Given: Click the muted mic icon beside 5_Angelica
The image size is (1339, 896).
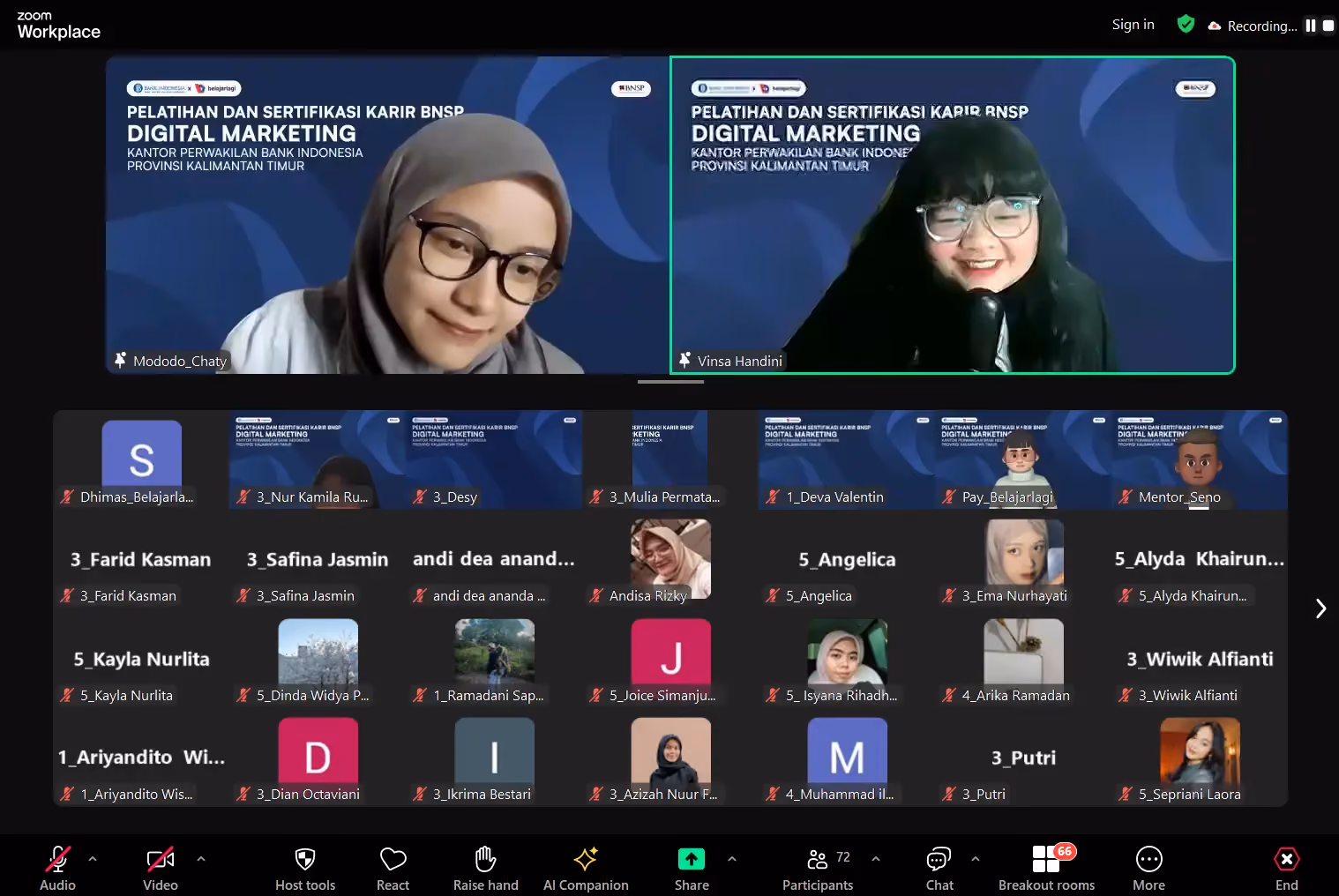Looking at the screenshot, I should (773, 595).
